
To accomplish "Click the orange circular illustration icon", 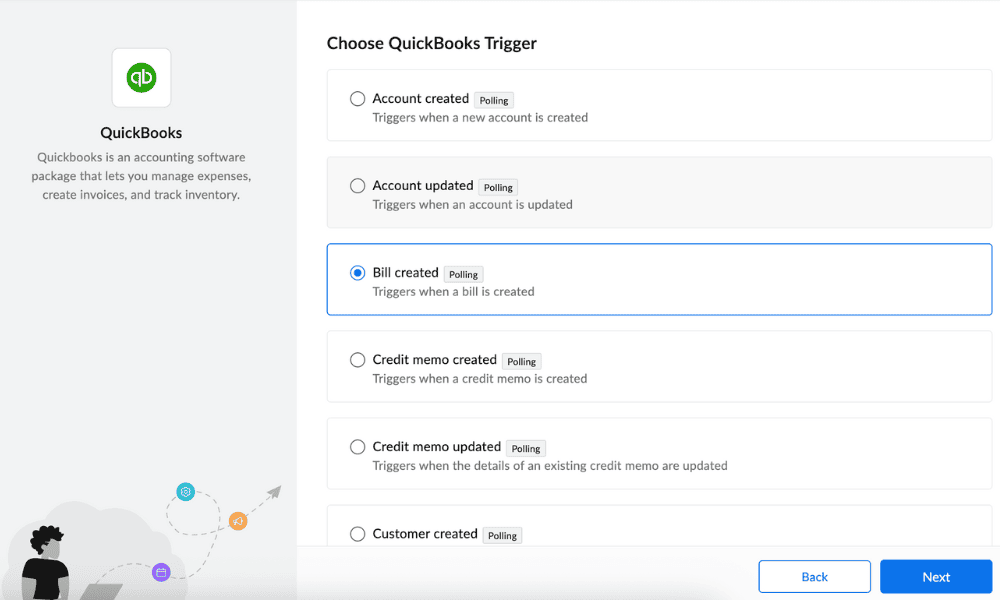I will point(238,521).
